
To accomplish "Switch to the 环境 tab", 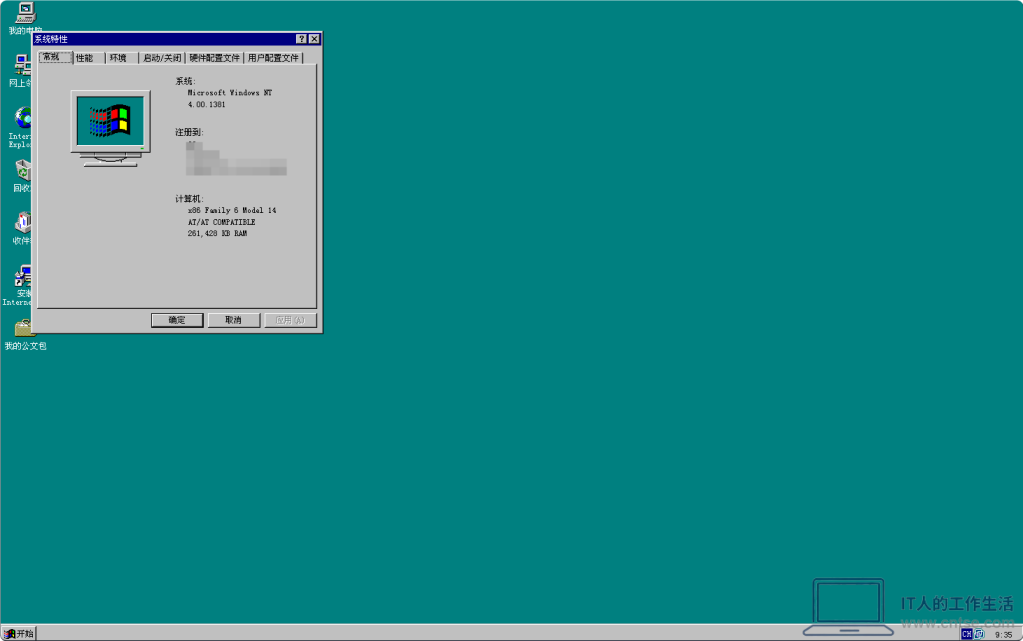I will [122, 58].
